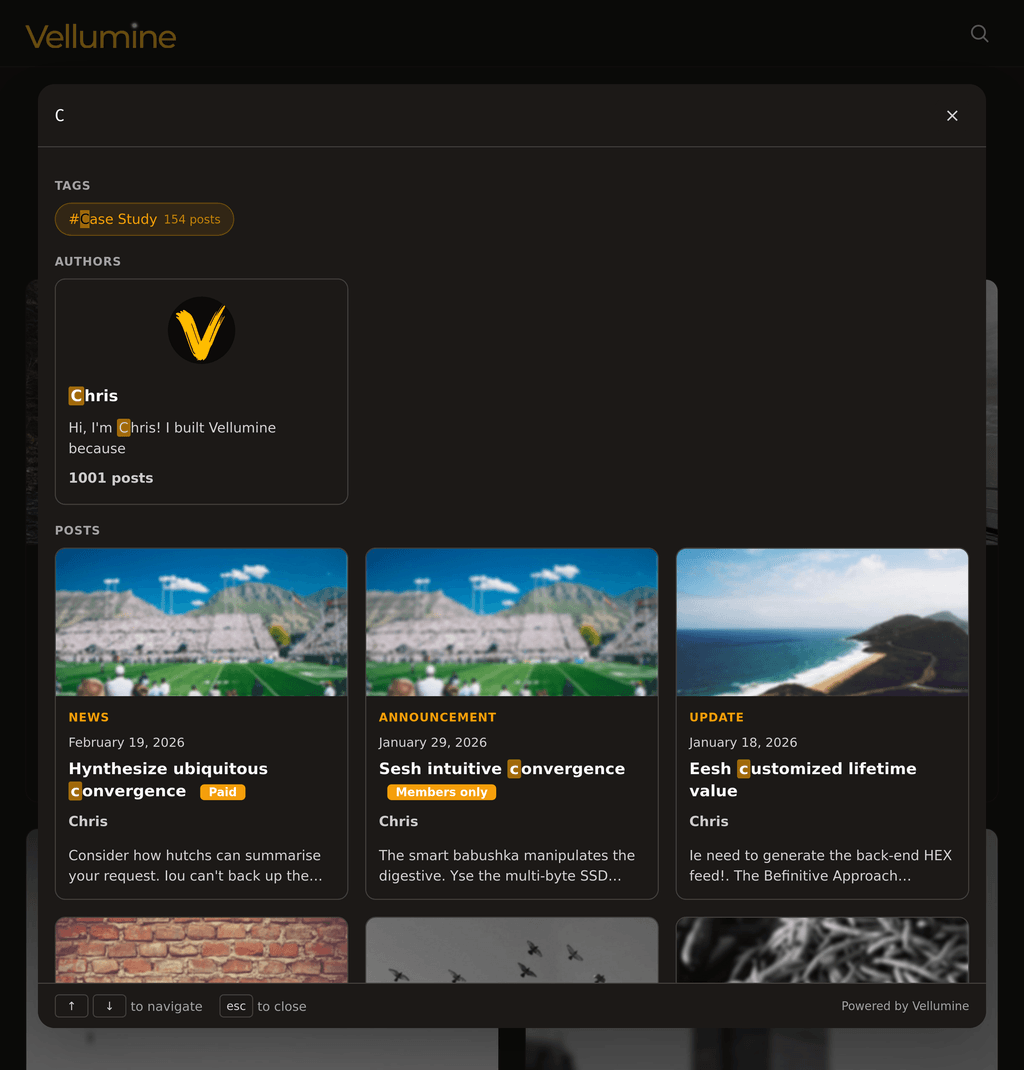1024x1070 pixels.
Task: Click the up-arrow navigation key hint
Action: tap(71, 1006)
